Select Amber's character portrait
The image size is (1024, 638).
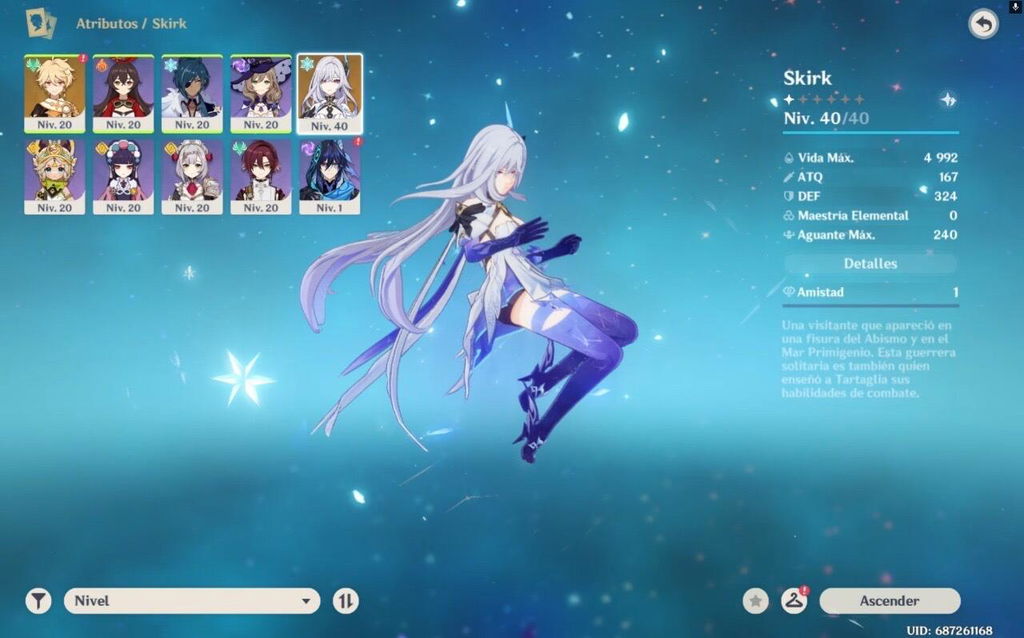pos(123,94)
